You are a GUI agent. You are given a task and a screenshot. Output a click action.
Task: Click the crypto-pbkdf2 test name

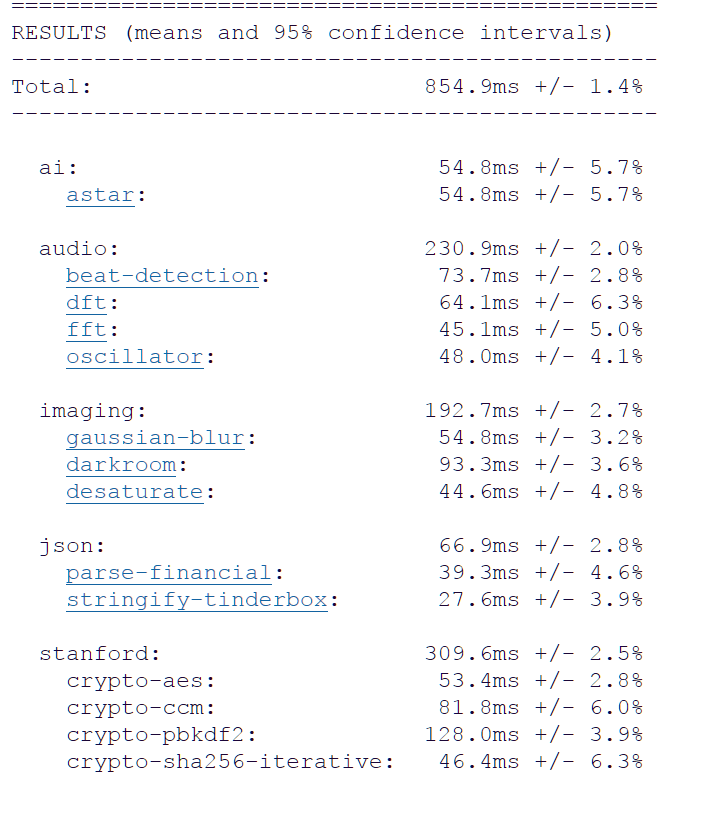[x=158, y=735]
